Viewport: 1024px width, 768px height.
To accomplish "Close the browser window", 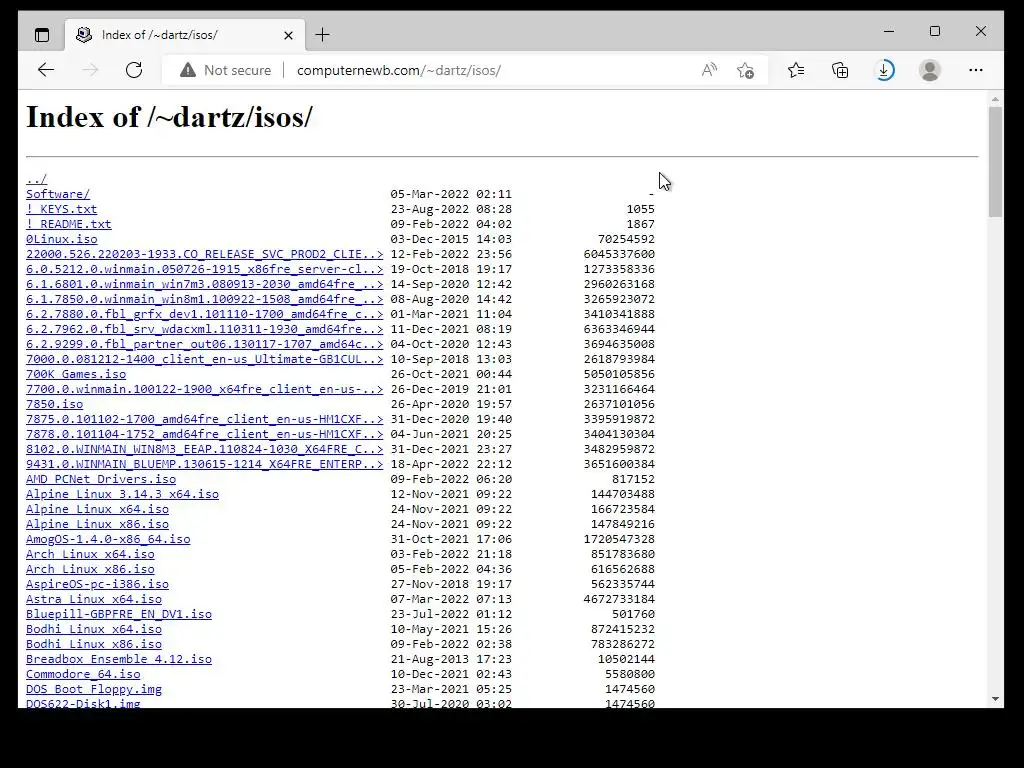I will [x=981, y=31].
